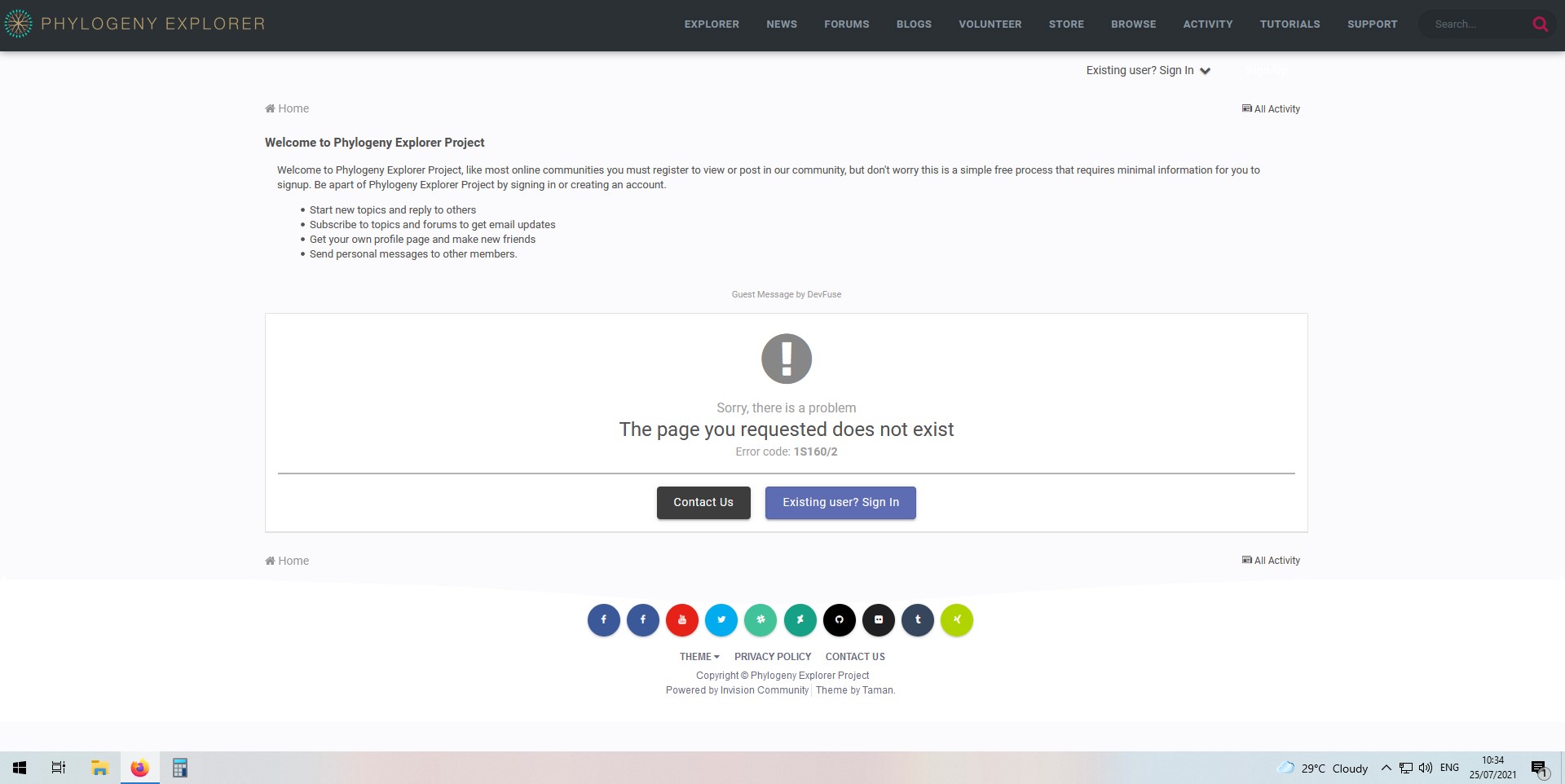
Task: Open the ACTIVITY menu item
Action: [1208, 24]
